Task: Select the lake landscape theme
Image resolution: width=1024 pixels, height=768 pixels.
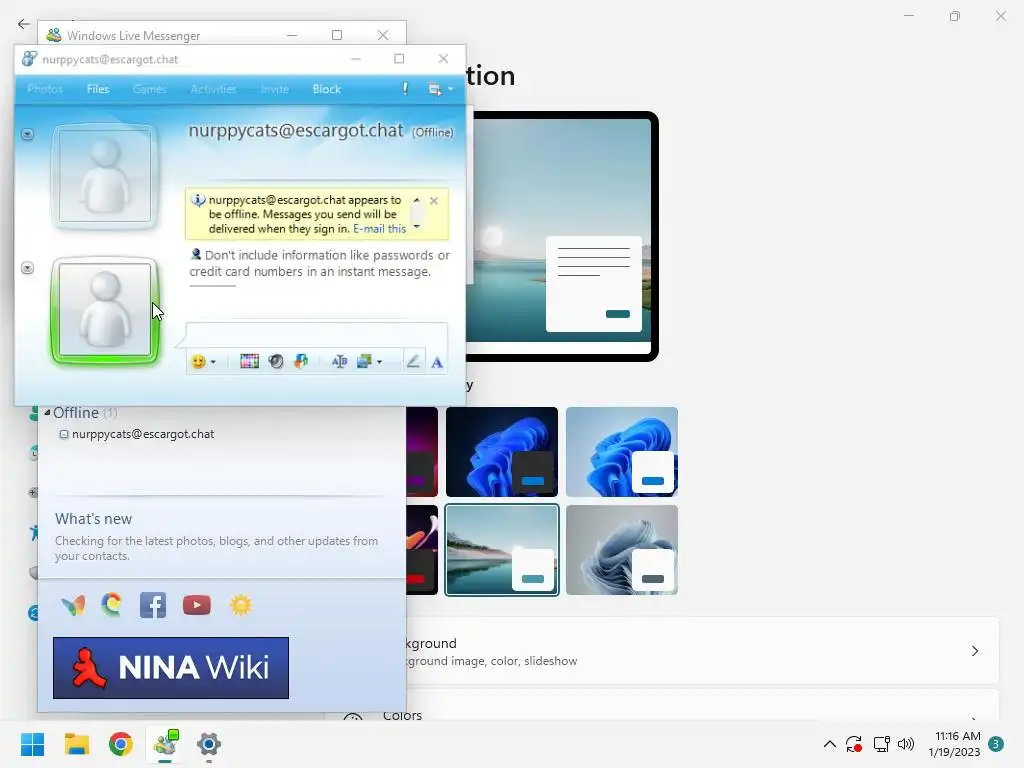Action: pyautogui.click(x=502, y=550)
